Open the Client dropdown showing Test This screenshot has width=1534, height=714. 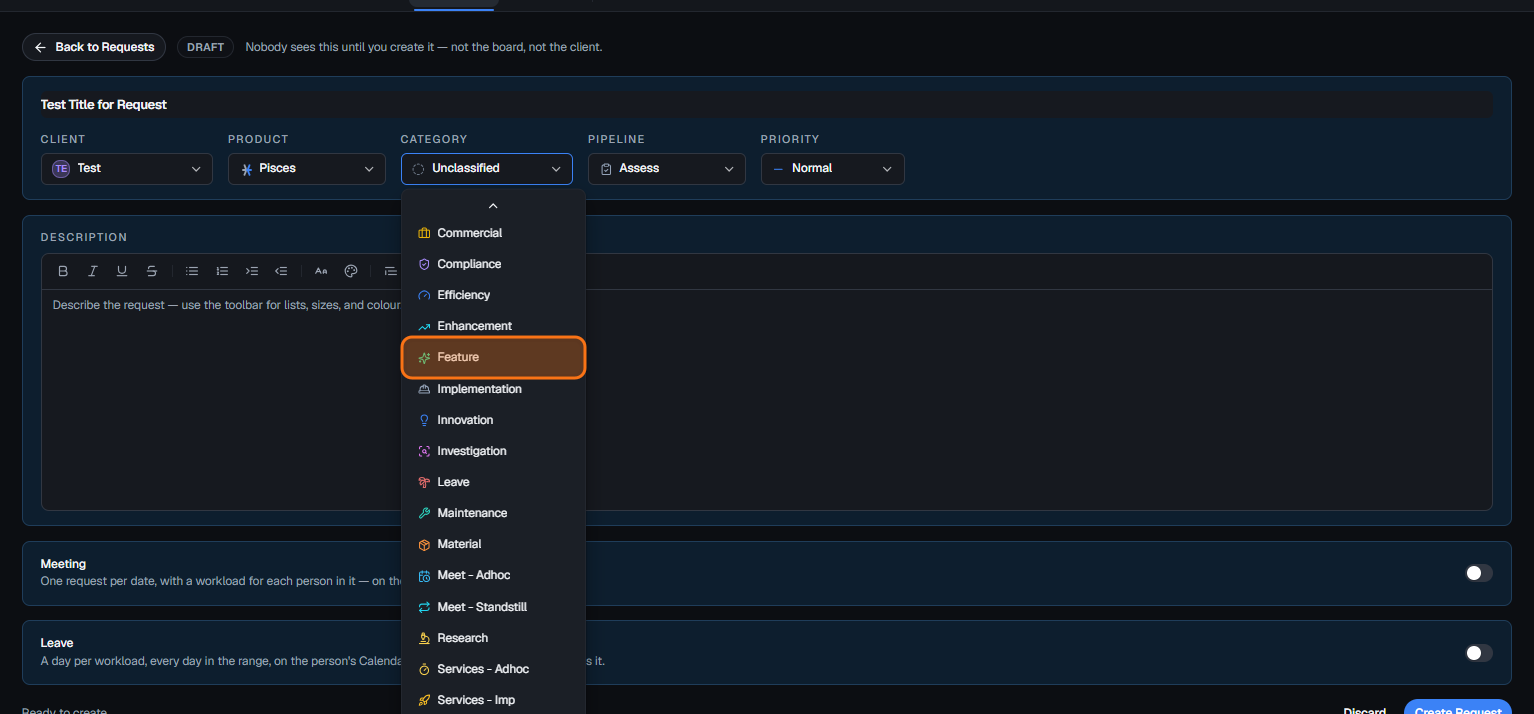[127, 169]
